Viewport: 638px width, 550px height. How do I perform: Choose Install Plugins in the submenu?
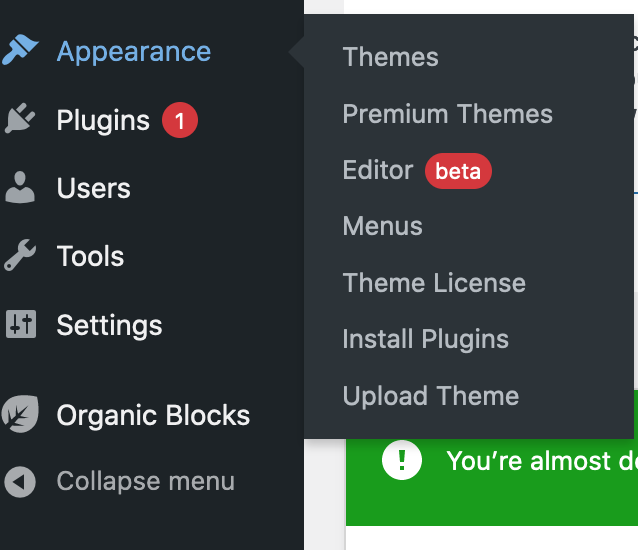[x=426, y=339]
